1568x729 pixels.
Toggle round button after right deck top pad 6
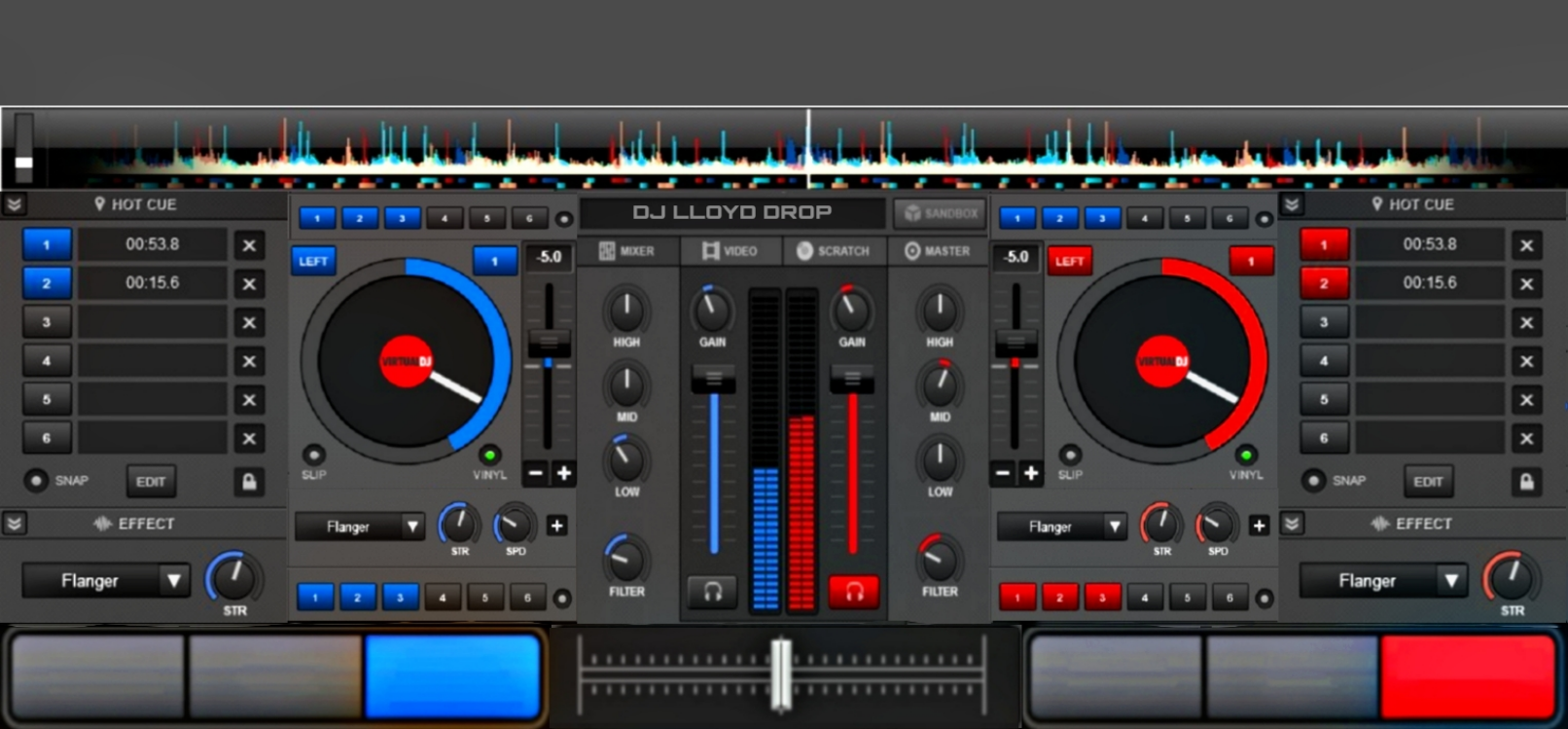coord(1264,219)
